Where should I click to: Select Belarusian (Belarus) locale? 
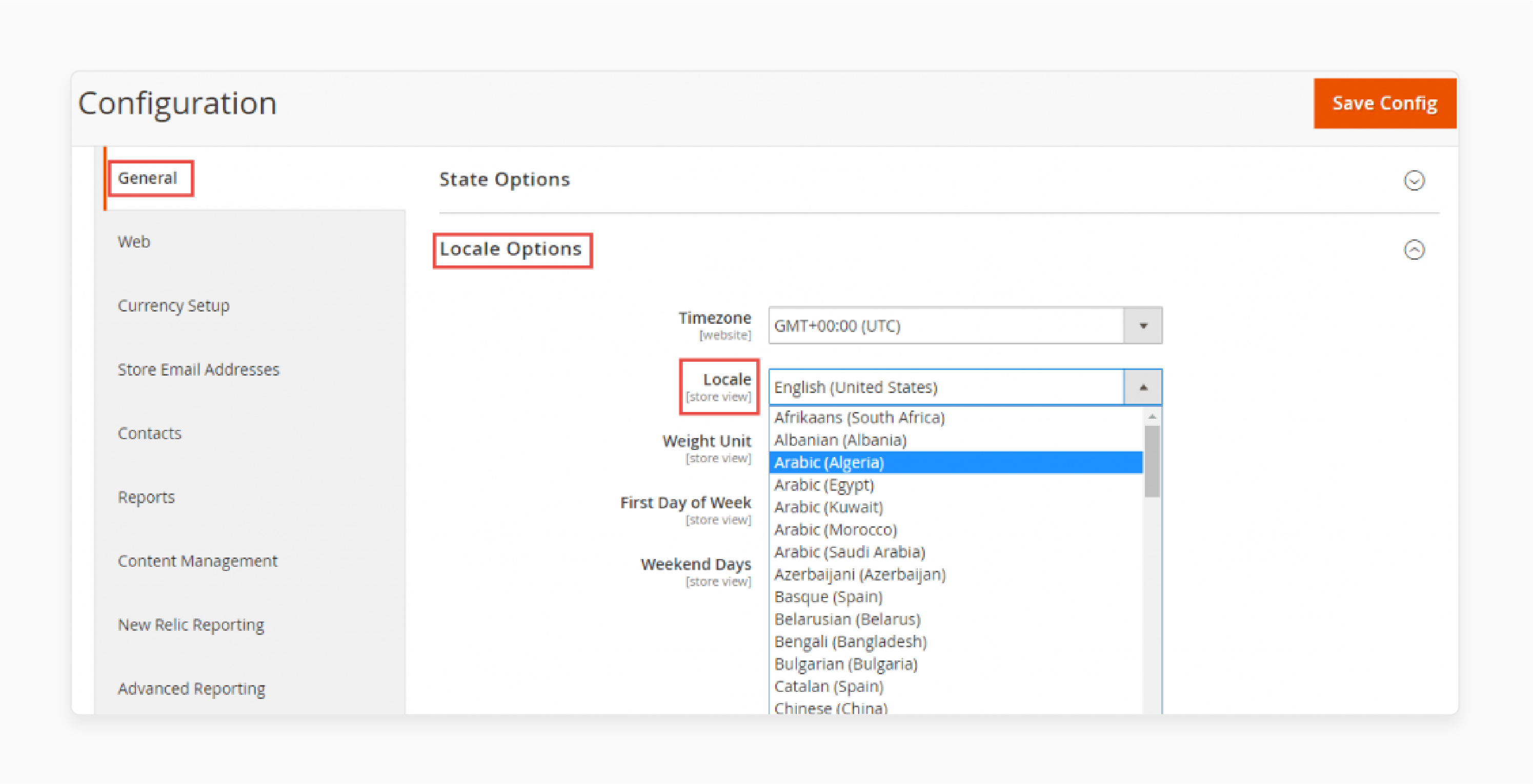tap(956, 619)
